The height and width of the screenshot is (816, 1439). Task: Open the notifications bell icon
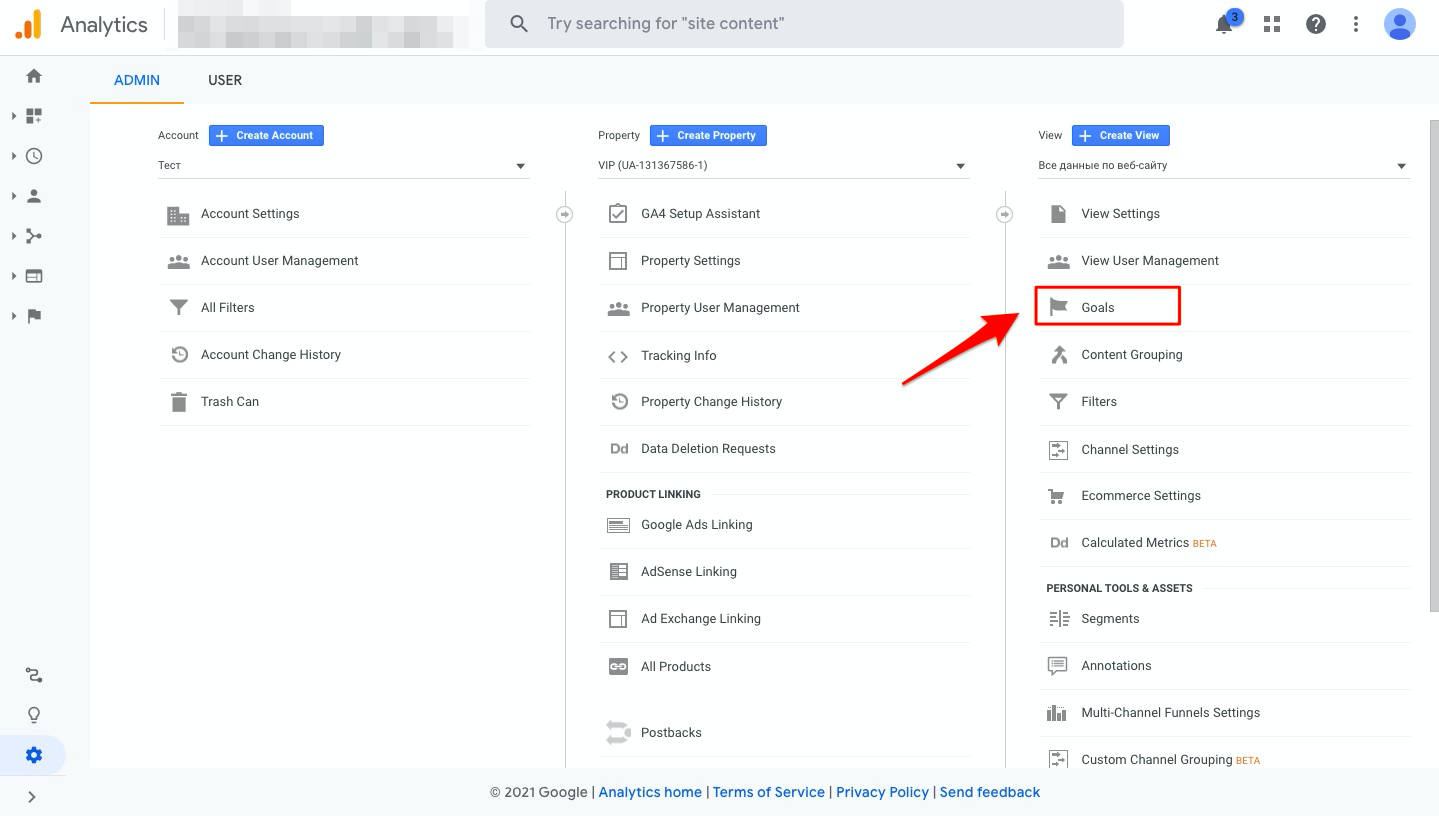pyautogui.click(x=1224, y=25)
